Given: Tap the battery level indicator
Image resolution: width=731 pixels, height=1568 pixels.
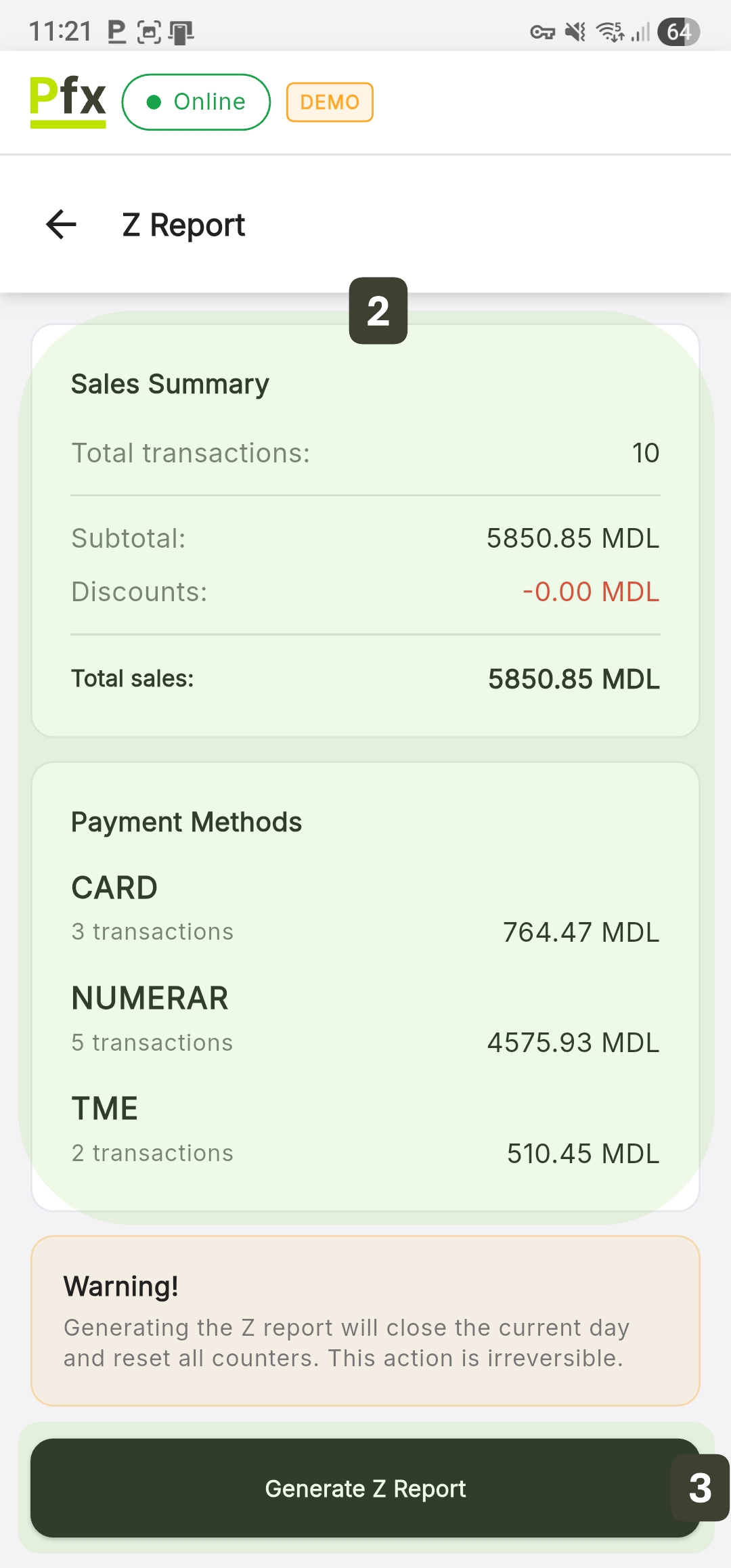Looking at the screenshot, I should click(678, 32).
